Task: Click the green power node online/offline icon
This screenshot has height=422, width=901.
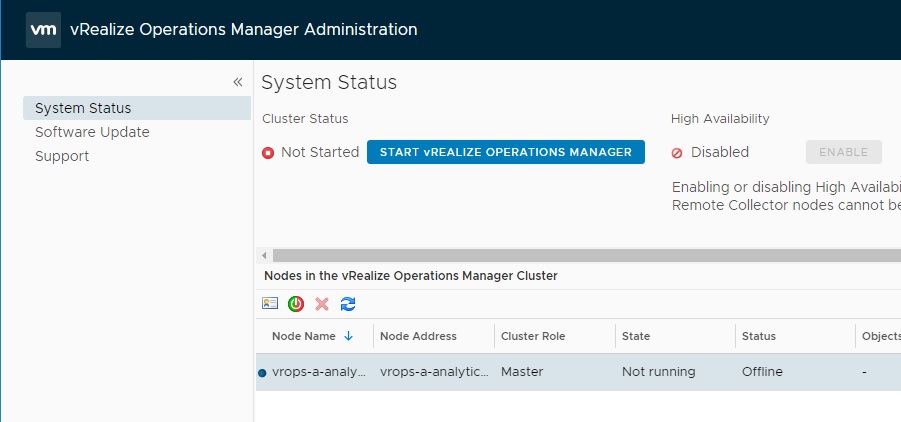Action: click(296, 304)
